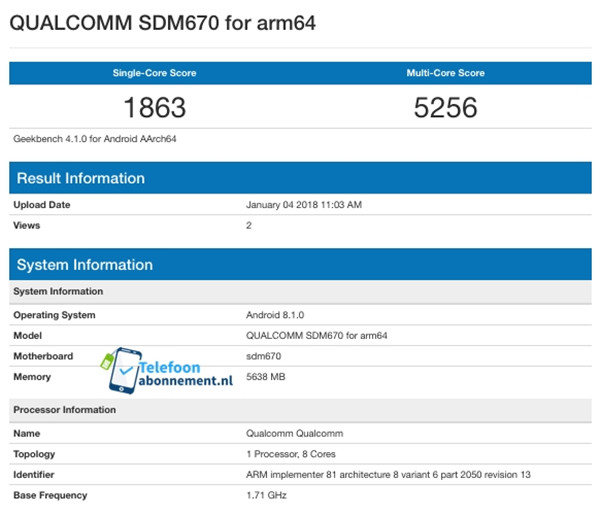The height and width of the screenshot is (515, 600).
Task: Click the single-core score value 1863
Action: (154, 106)
